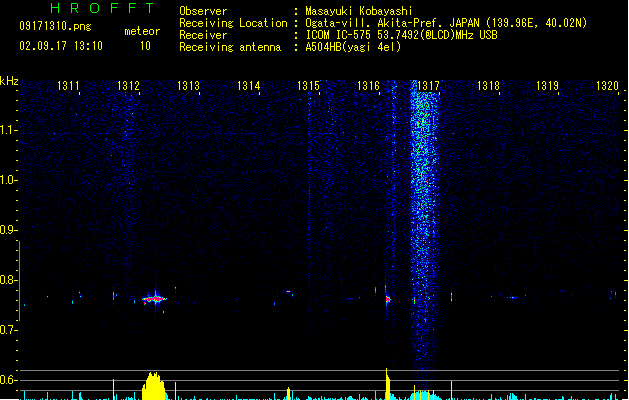
Task: Click the 1311 time axis marker
Action: click(x=68, y=86)
